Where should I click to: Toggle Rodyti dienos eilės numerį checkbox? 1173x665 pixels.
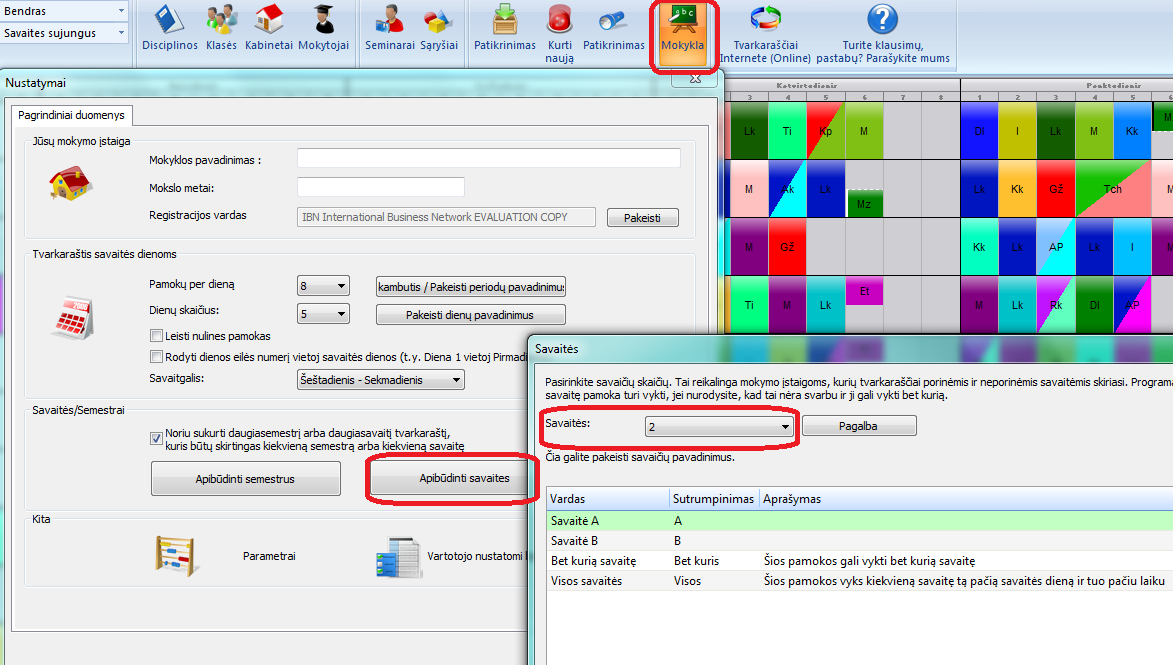point(156,357)
